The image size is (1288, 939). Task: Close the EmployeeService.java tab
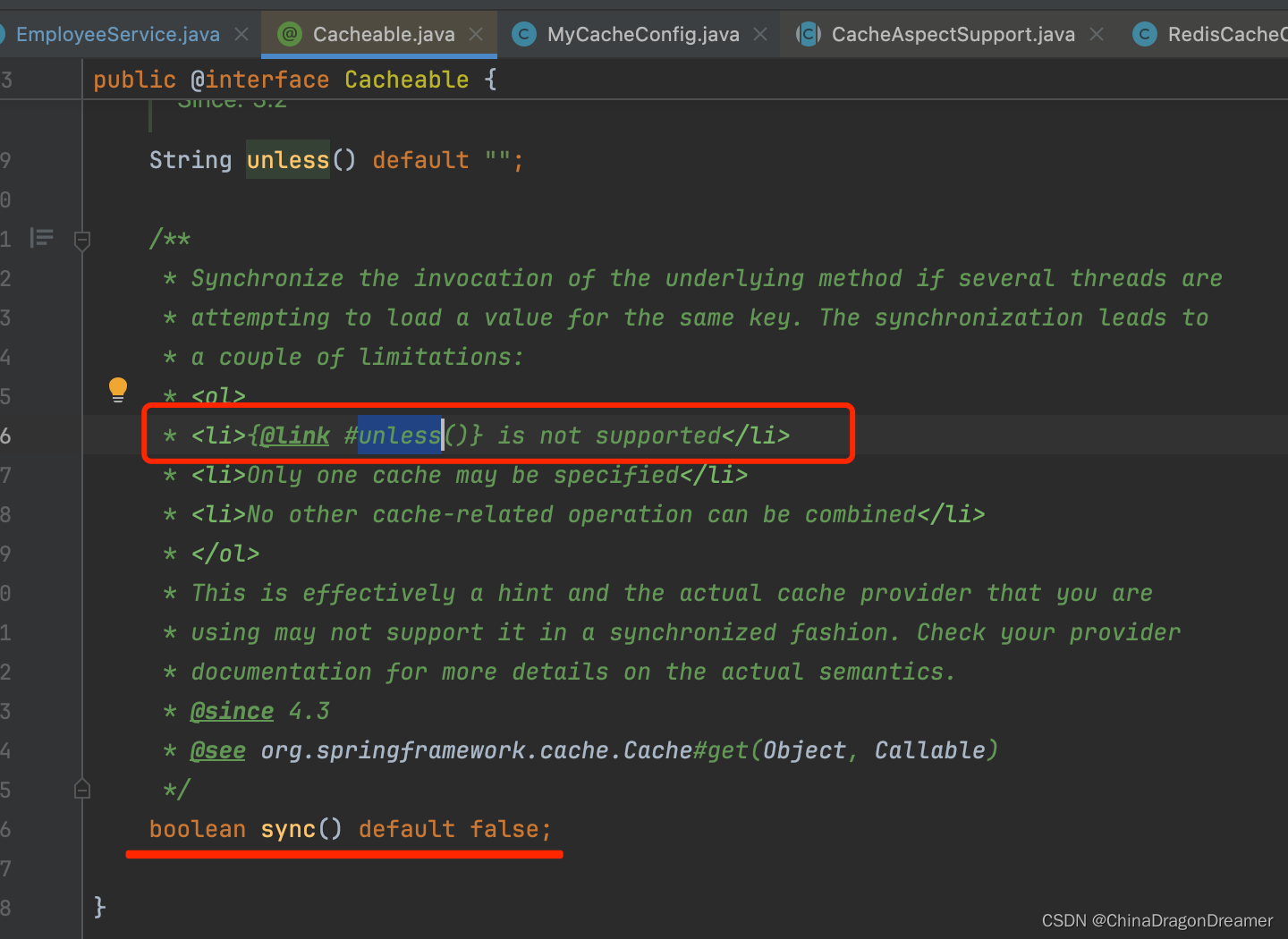[241, 35]
